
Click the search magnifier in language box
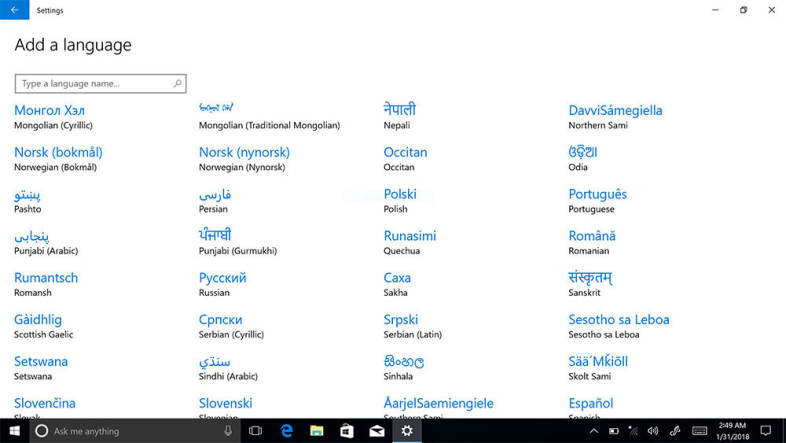(178, 84)
